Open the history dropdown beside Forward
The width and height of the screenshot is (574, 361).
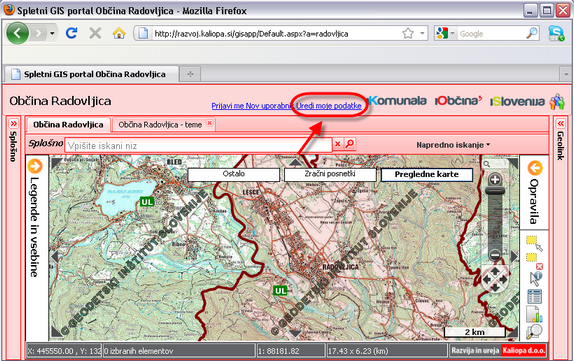click(52, 33)
